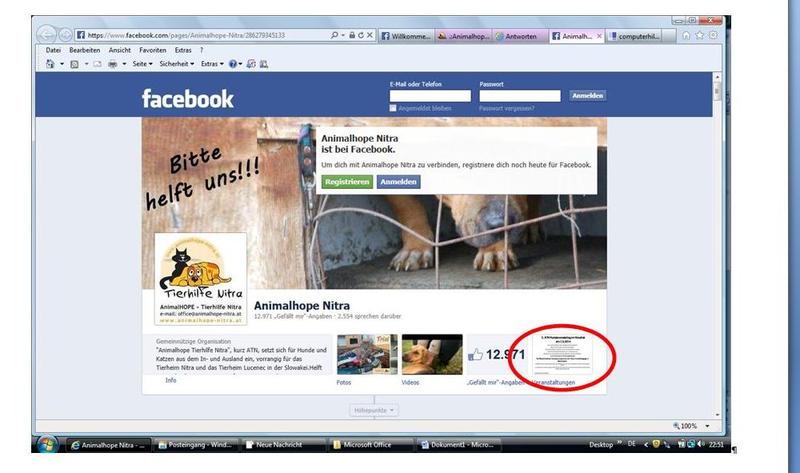Click the browser Forward arrow button
Viewport: 800px width, 473px height.
65,35
